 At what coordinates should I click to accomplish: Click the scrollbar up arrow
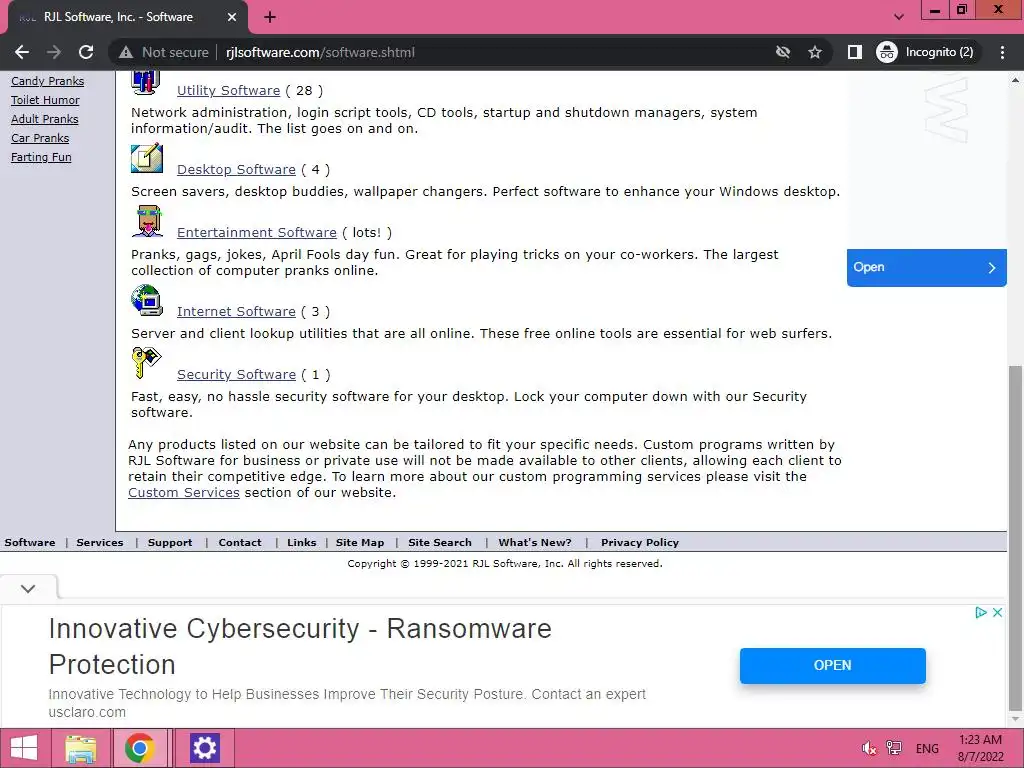click(1015, 80)
